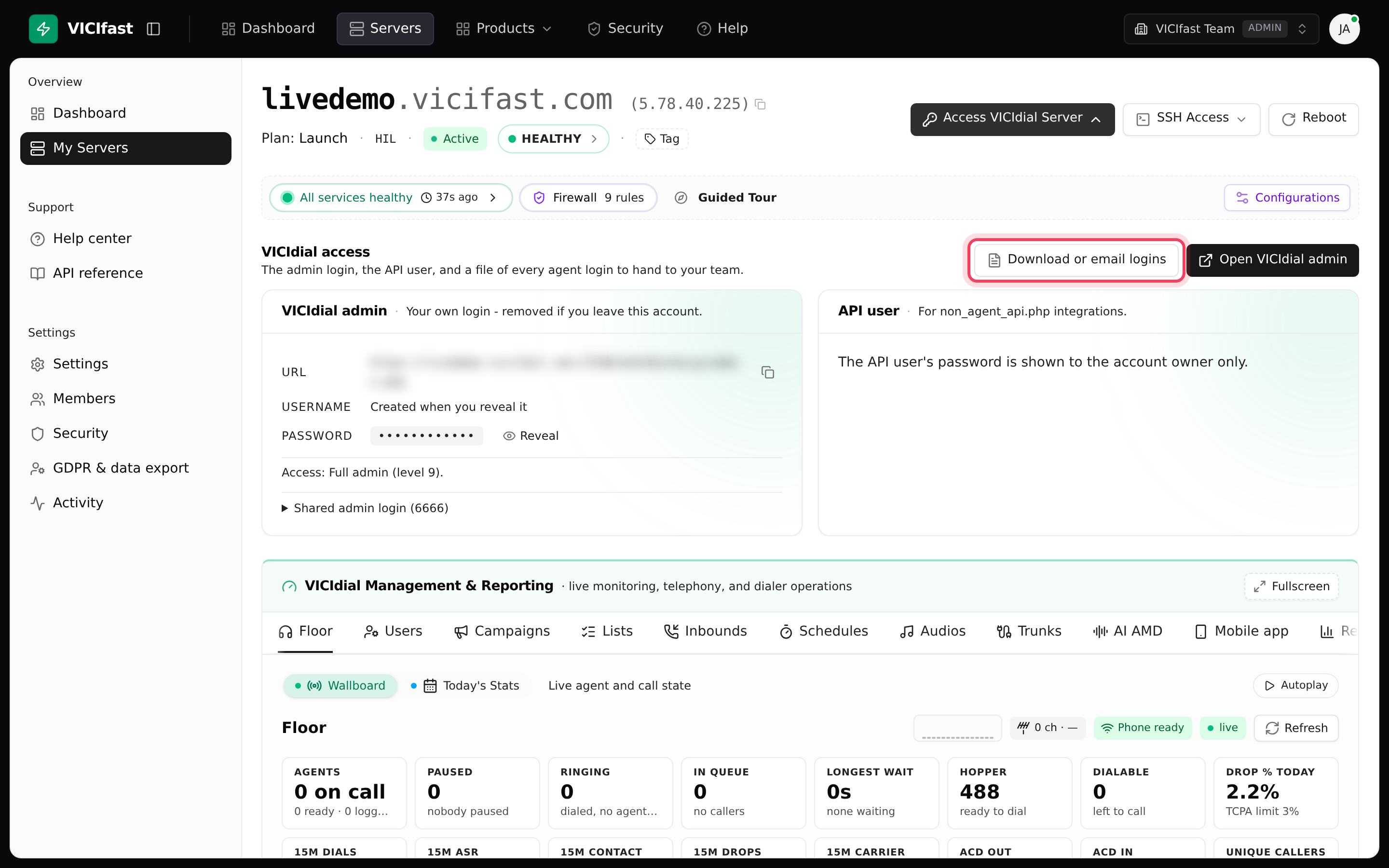Switch to the Trunks tab
Viewport: 1389px width, 868px height.
point(1029,632)
